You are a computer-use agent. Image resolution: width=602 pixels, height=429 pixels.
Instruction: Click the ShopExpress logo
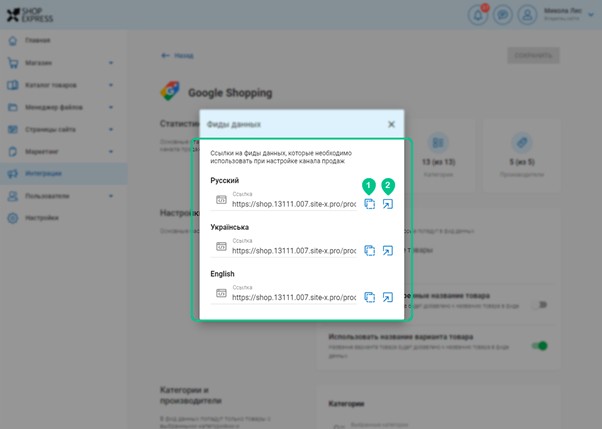29,15
